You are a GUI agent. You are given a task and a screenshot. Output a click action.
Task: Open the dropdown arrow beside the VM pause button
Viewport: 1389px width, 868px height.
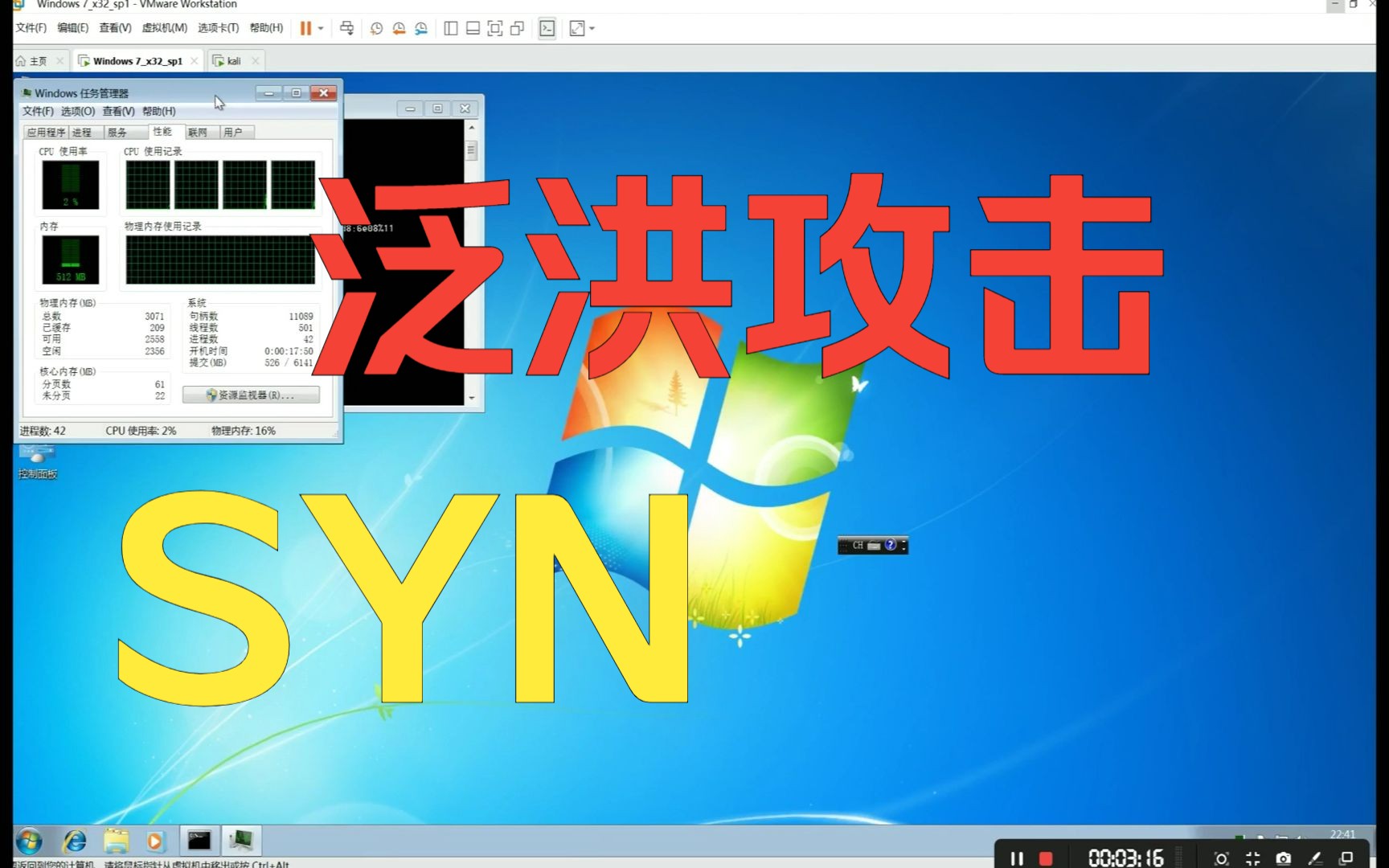(321, 28)
